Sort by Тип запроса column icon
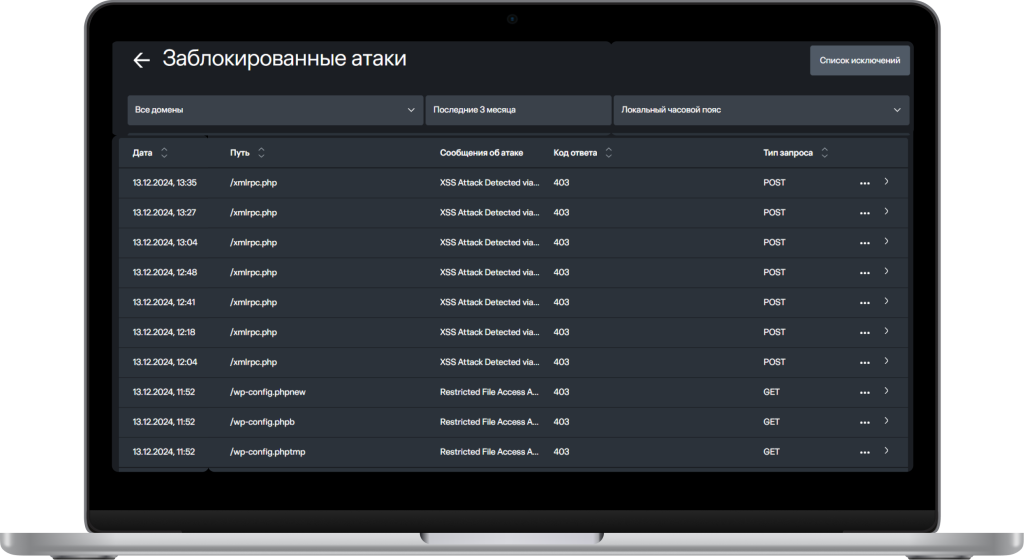The width and height of the screenshot is (1024, 560). [x=825, y=153]
